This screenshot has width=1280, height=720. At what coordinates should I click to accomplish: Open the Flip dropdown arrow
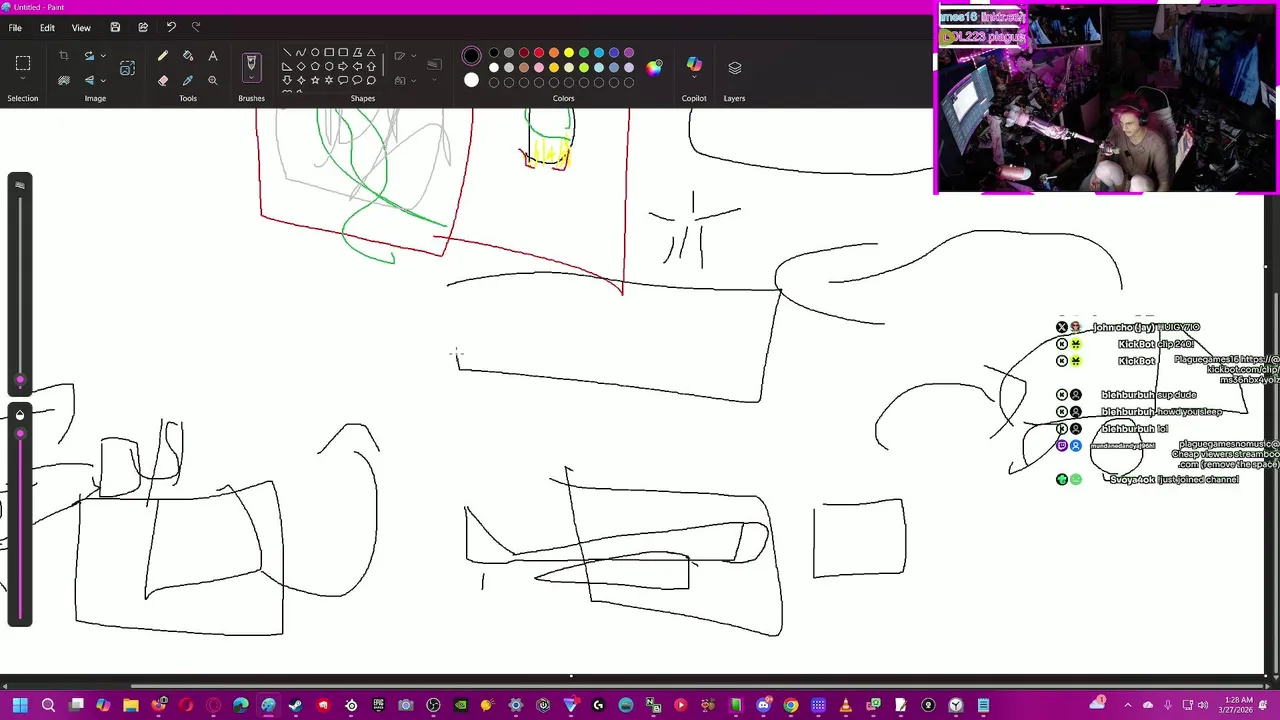103,80
